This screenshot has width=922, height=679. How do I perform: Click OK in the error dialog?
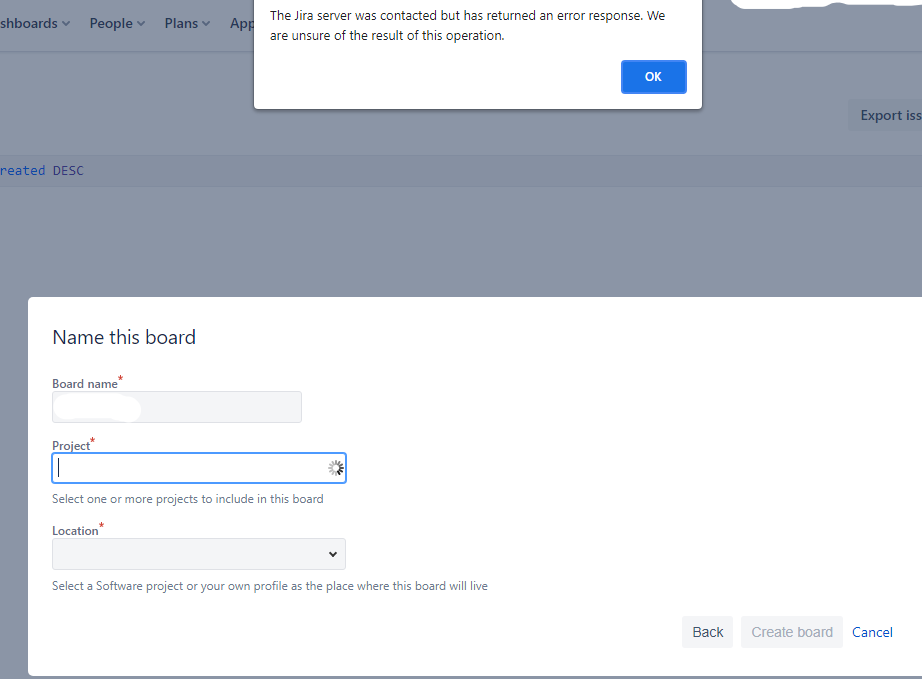[x=653, y=77]
